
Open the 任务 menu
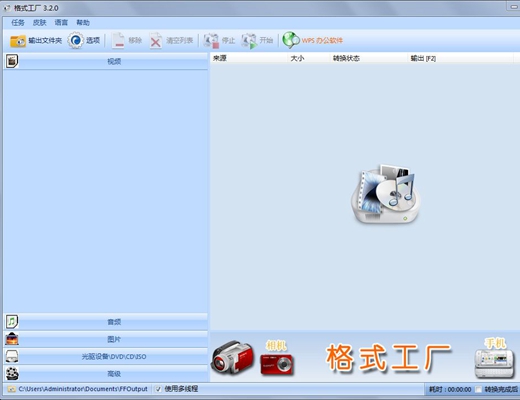click(x=18, y=23)
